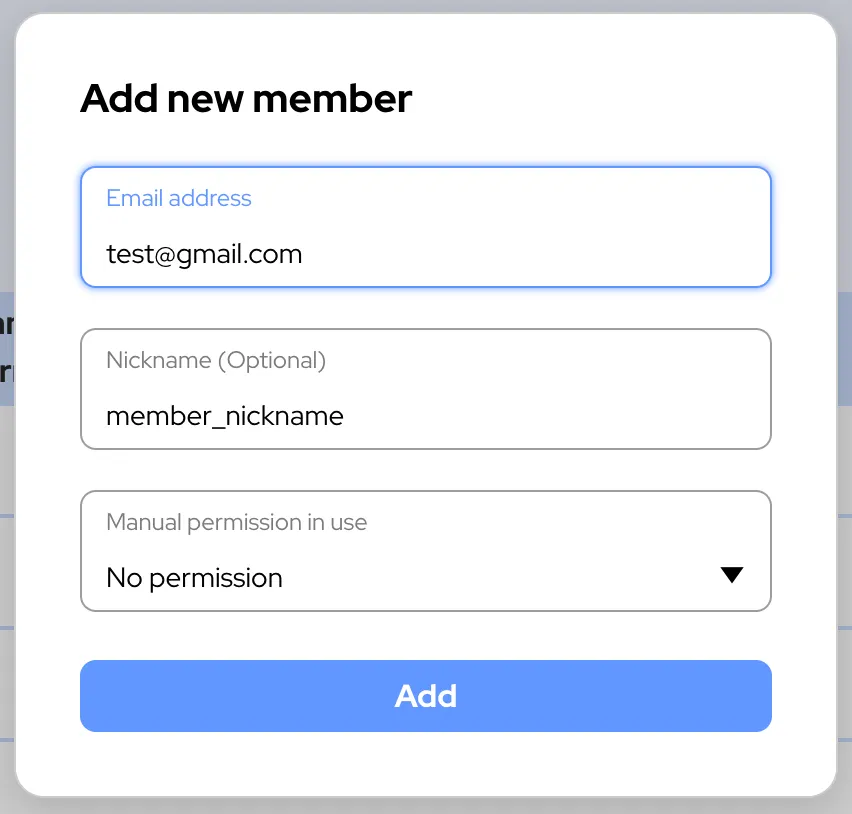The height and width of the screenshot is (814, 852).
Task: Click the 'No permission' selected value
Action: 194,578
